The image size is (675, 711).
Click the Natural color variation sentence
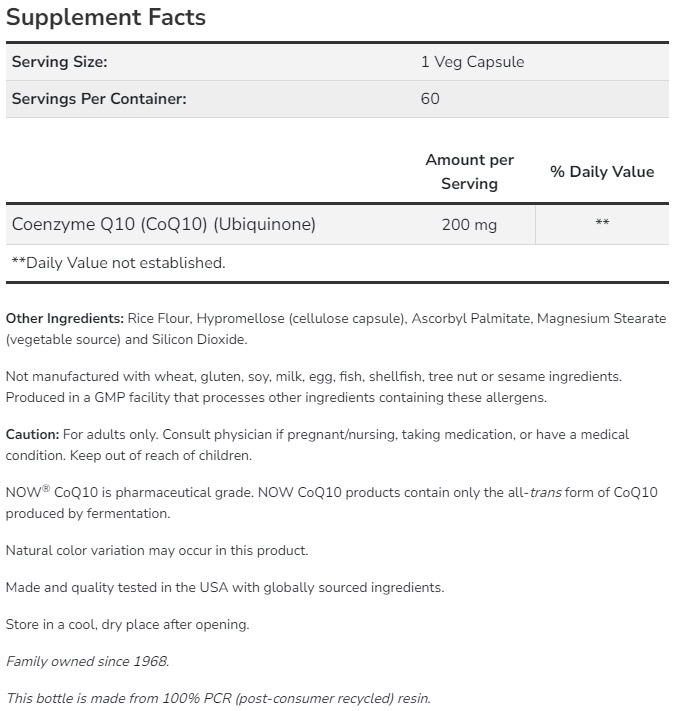pos(157,551)
